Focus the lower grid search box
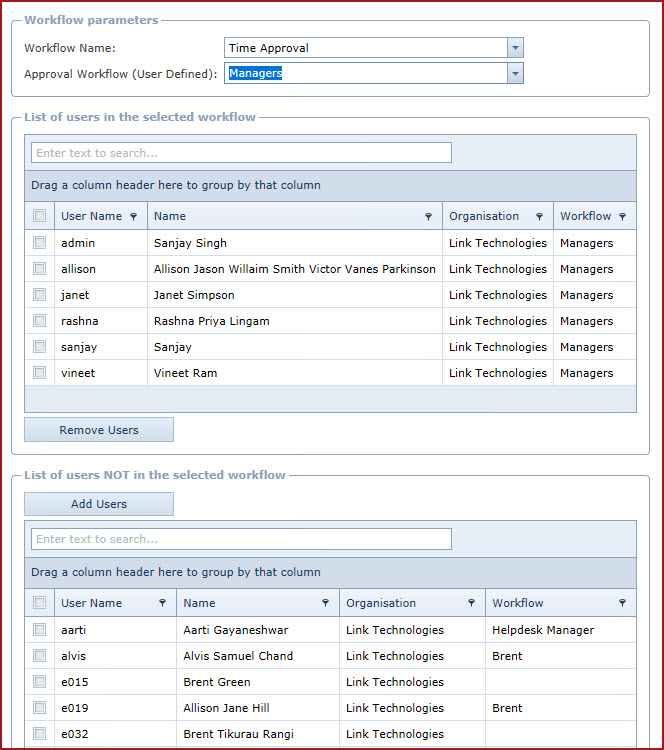 (241, 539)
